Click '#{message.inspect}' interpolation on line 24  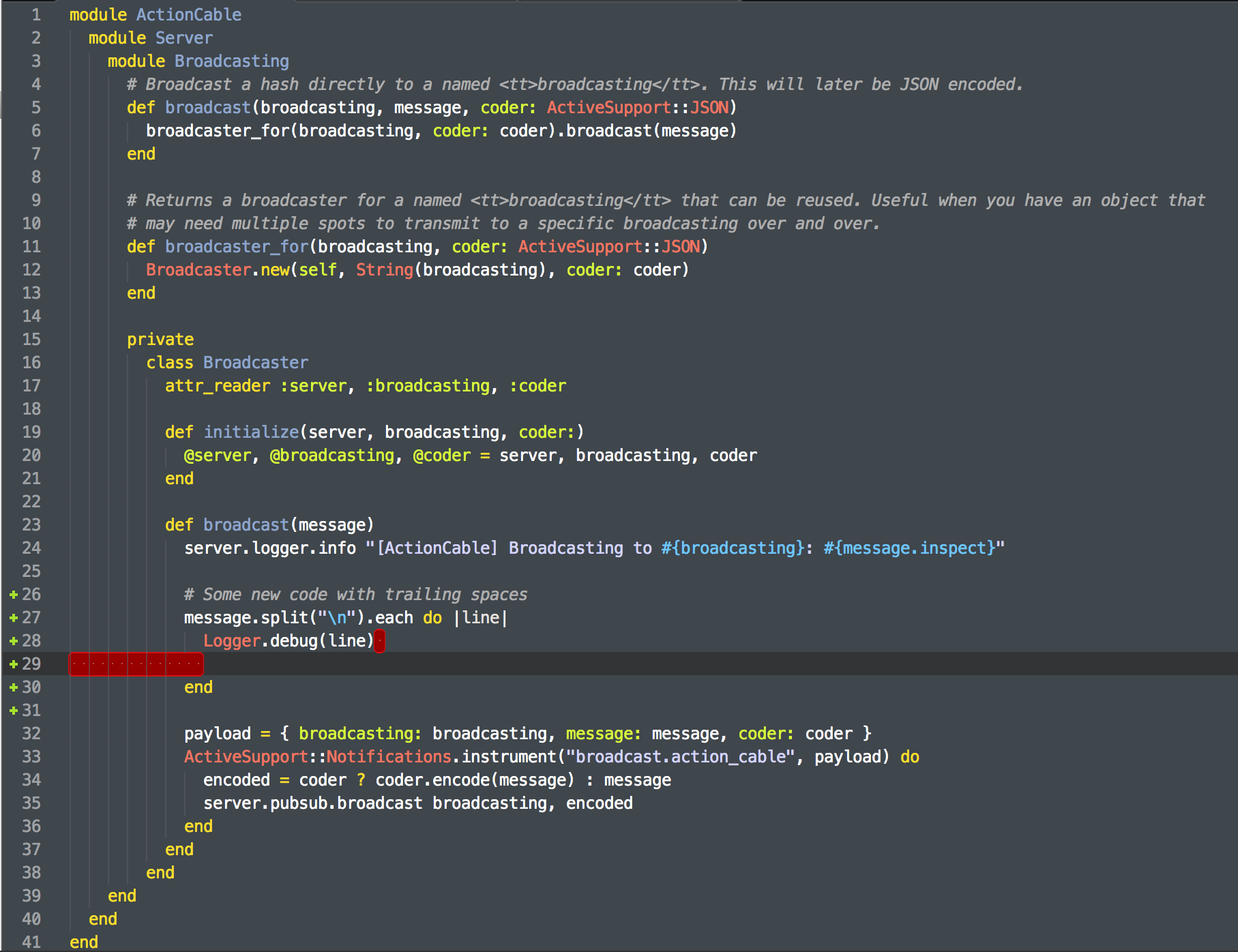pos(909,548)
